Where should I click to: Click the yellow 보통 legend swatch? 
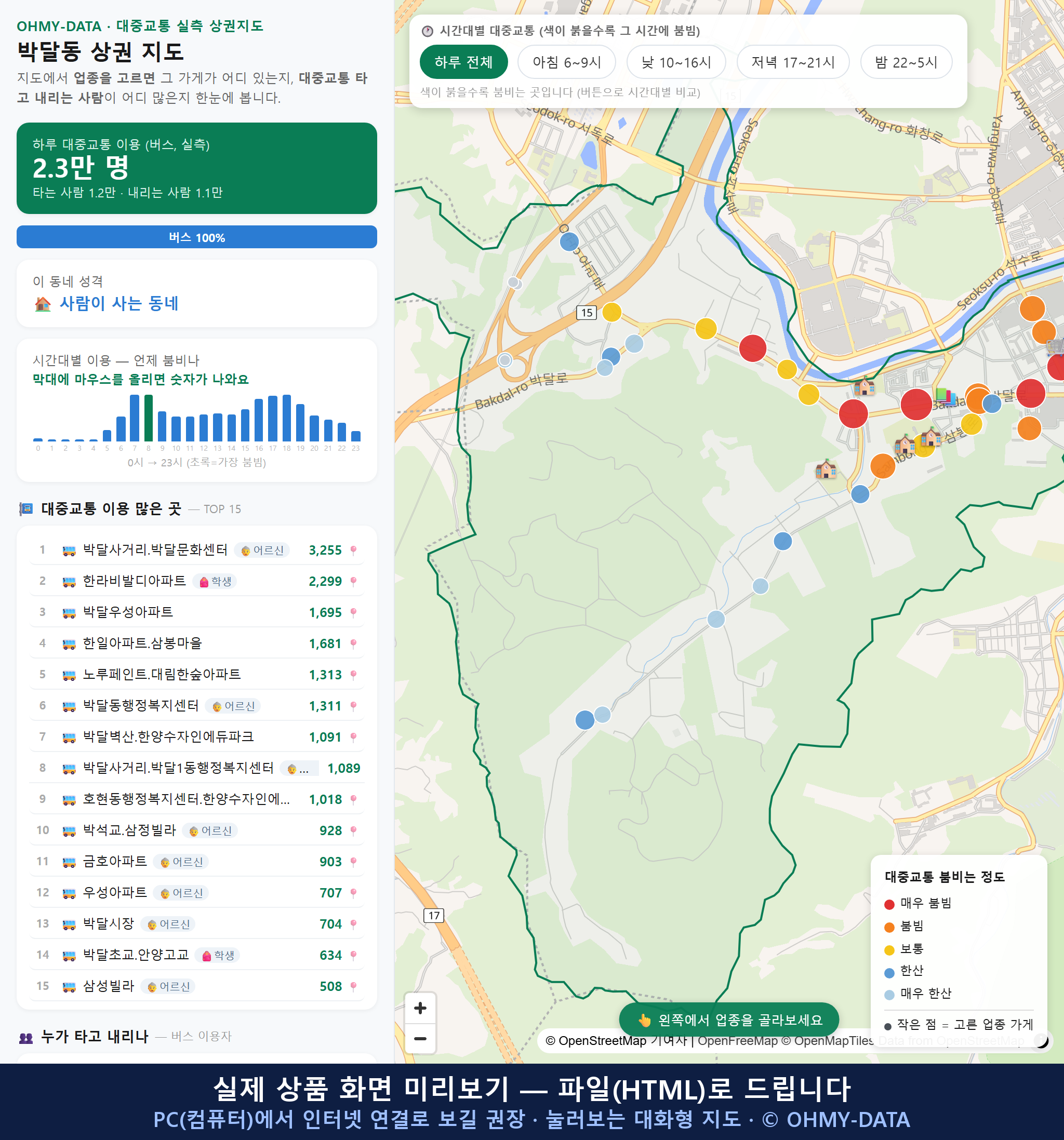(x=889, y=950)
